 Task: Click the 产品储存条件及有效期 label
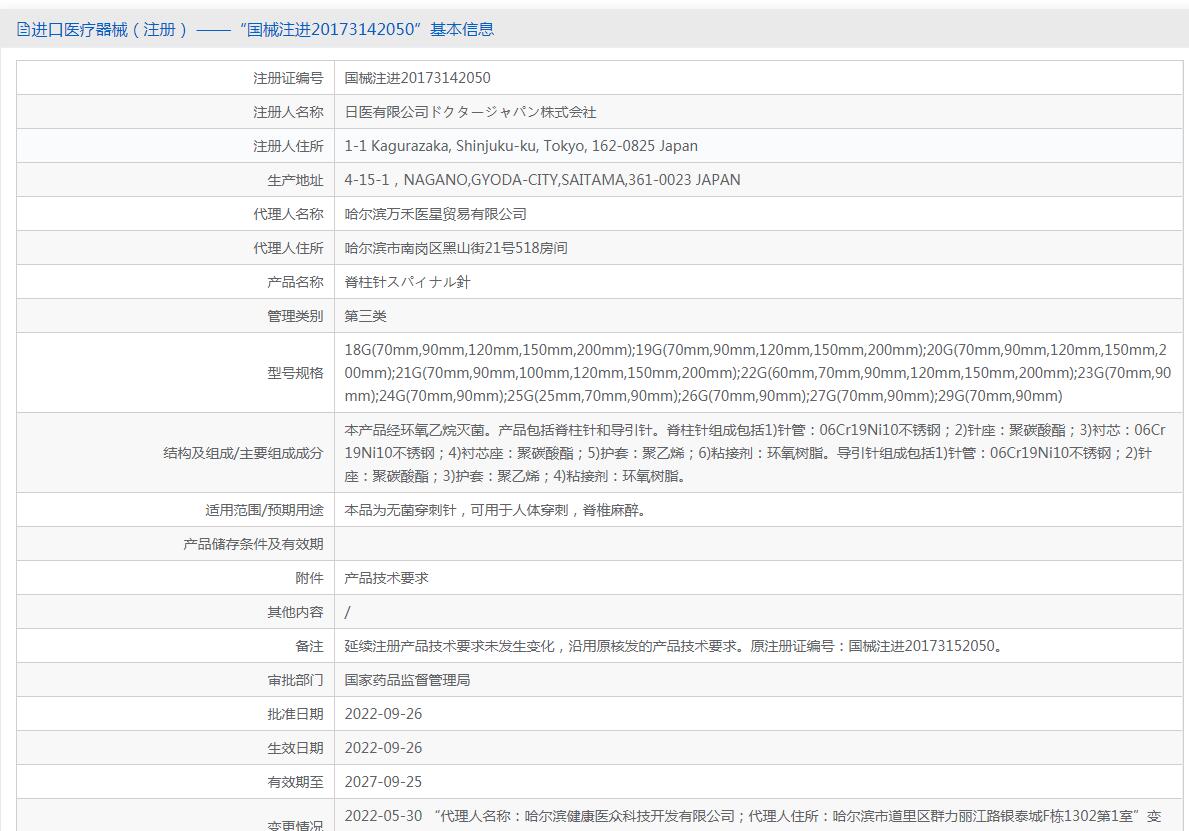pyautogui.click(x=253, y=544)
